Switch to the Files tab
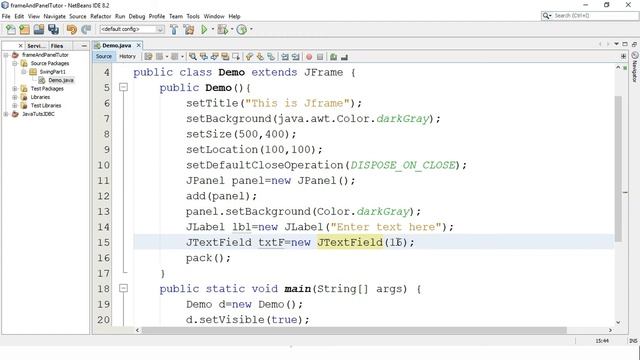The image size is (640, 360). point(57,46)
